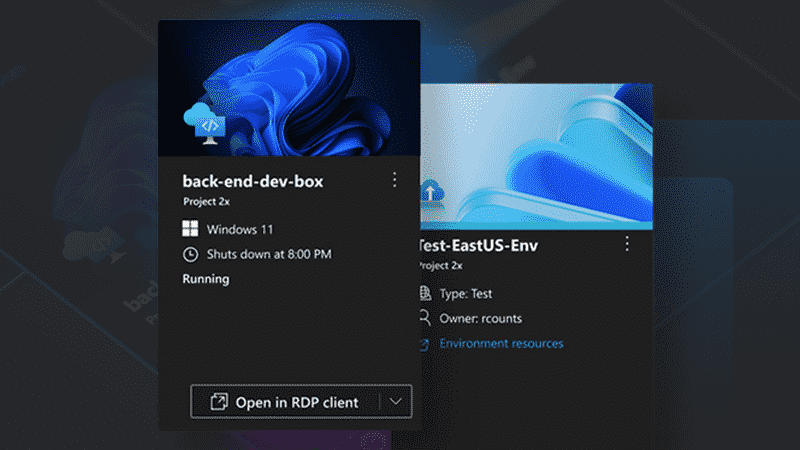Click the owner icon beside Owner: rcounts
This screenshot has height=450, width=800.
point(425,319)
